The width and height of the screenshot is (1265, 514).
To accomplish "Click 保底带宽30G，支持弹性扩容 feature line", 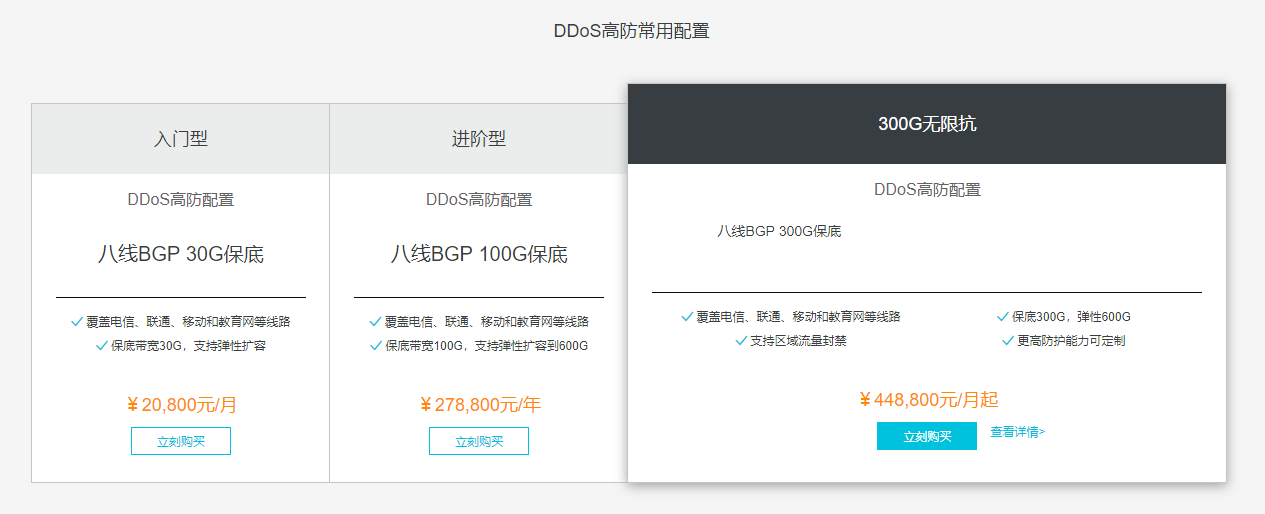I will (188, 346).
